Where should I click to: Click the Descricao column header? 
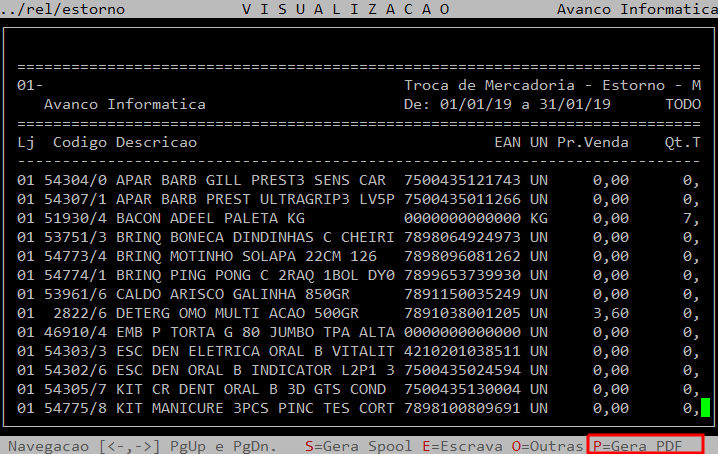tap(156, 143)
